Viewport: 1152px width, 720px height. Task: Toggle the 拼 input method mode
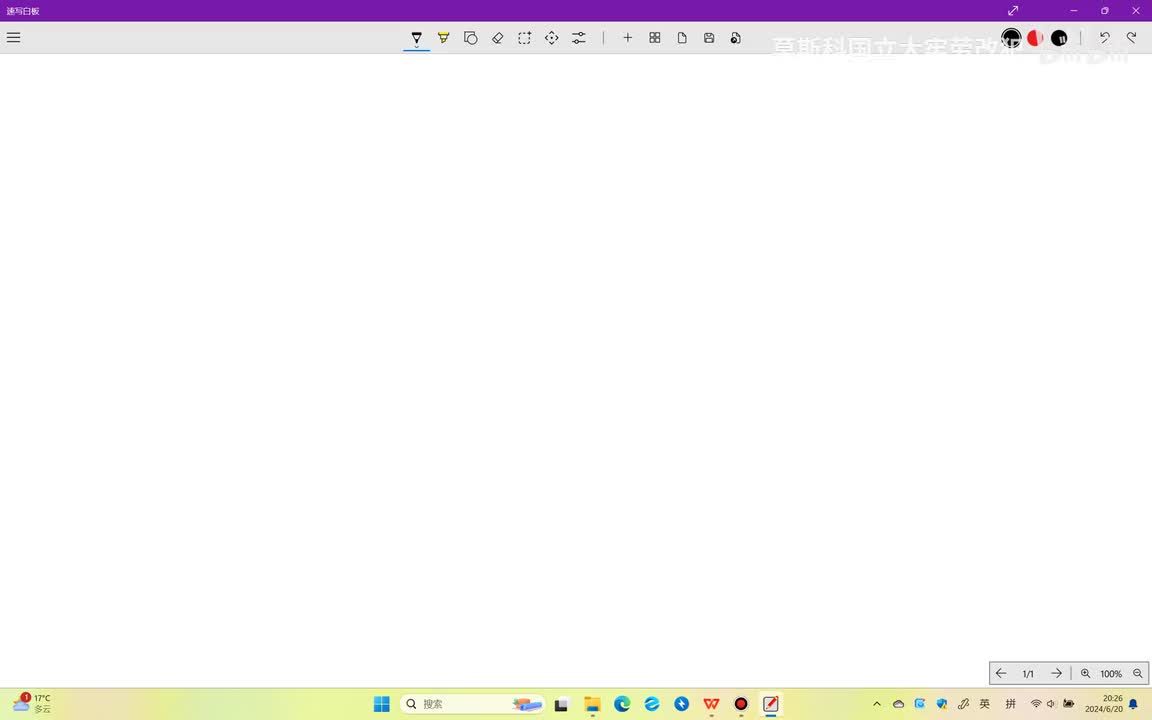coord(1011,704)
